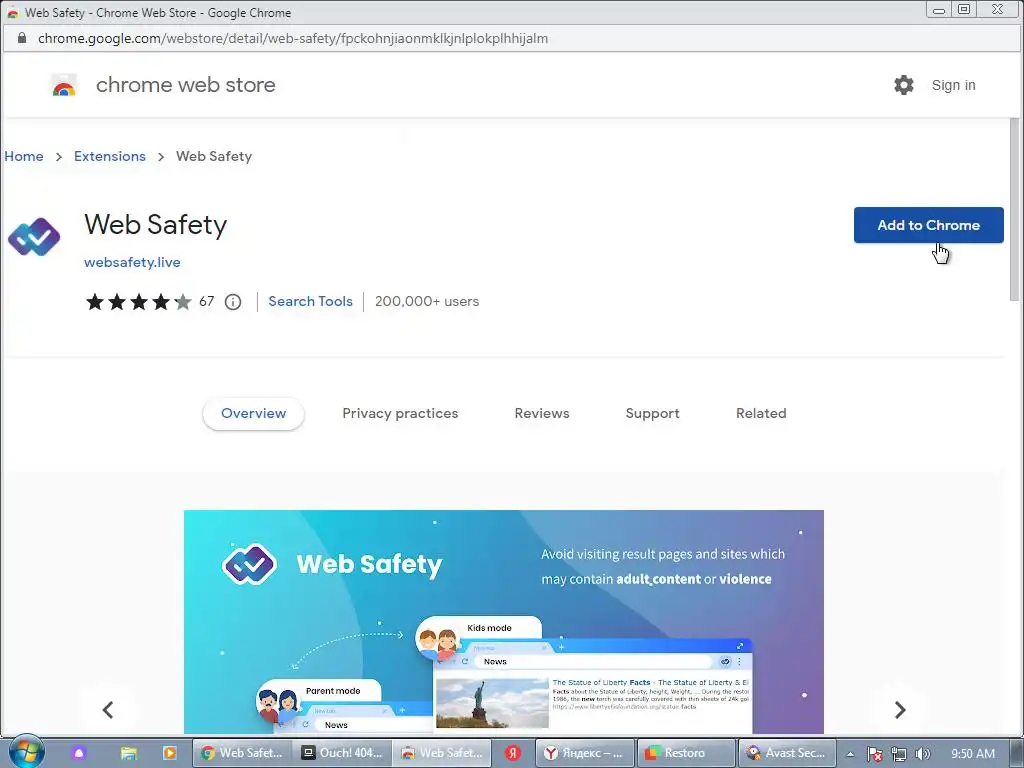1024x768 pixels.
Task: Click the Web Safety breadcrumb text
Action: (x=214, y=156)
